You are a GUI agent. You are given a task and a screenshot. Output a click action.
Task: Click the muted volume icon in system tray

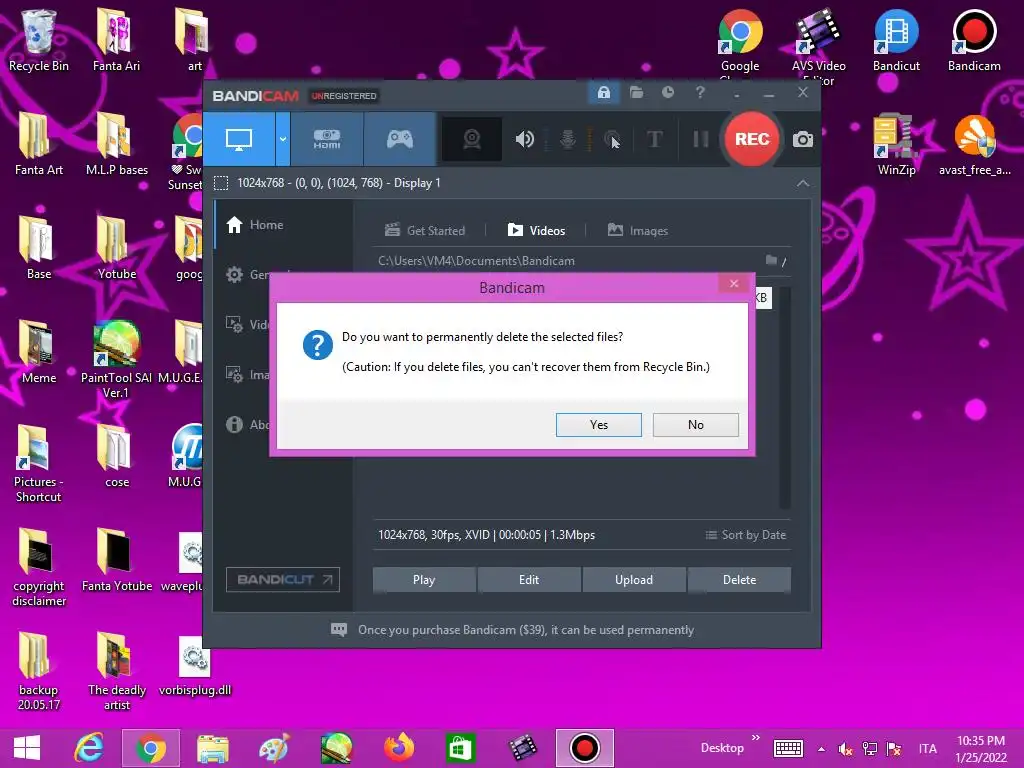click(x=845, y=748)
